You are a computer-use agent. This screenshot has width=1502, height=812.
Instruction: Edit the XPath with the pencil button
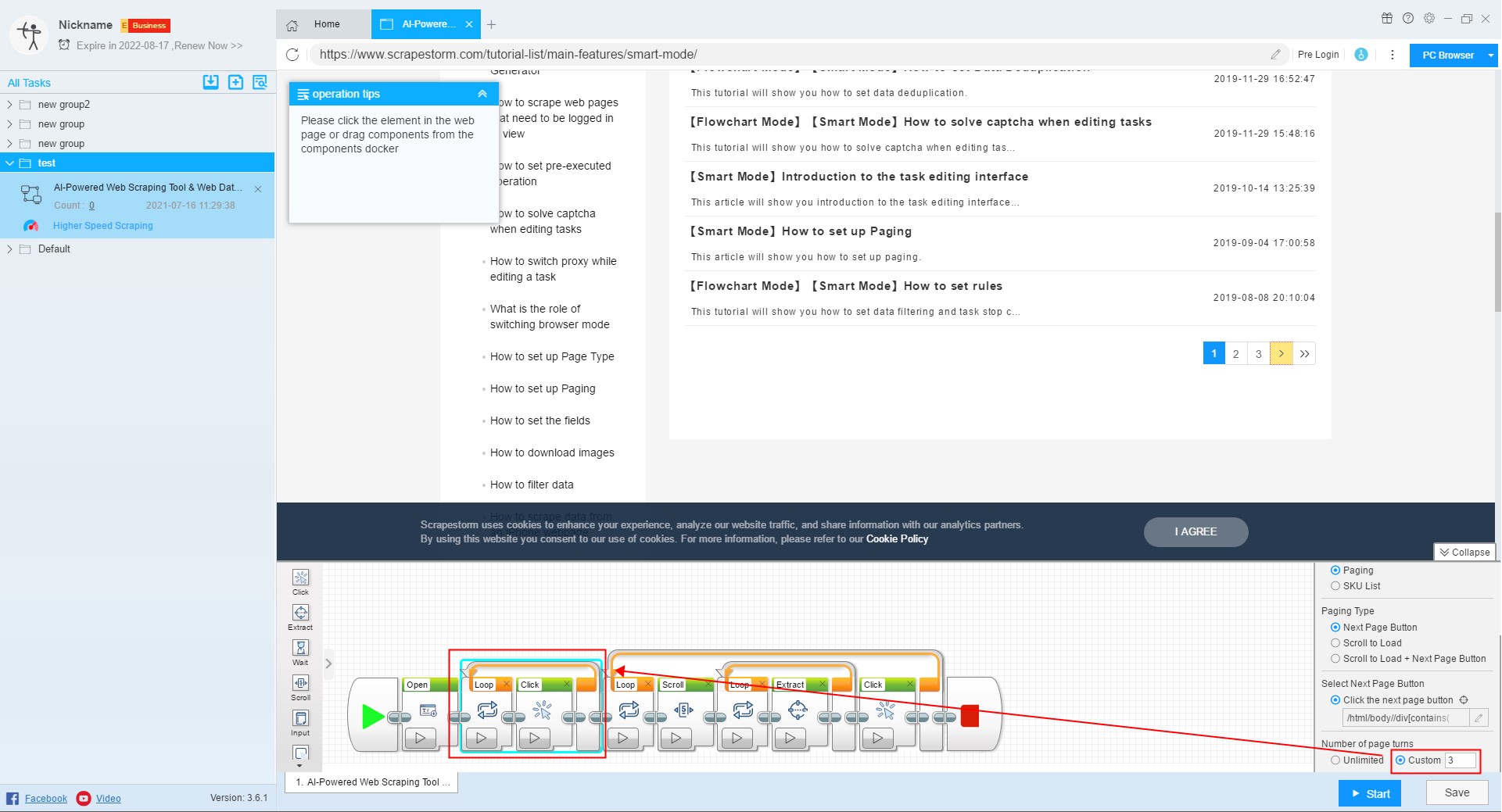(x=1479, y=717)
